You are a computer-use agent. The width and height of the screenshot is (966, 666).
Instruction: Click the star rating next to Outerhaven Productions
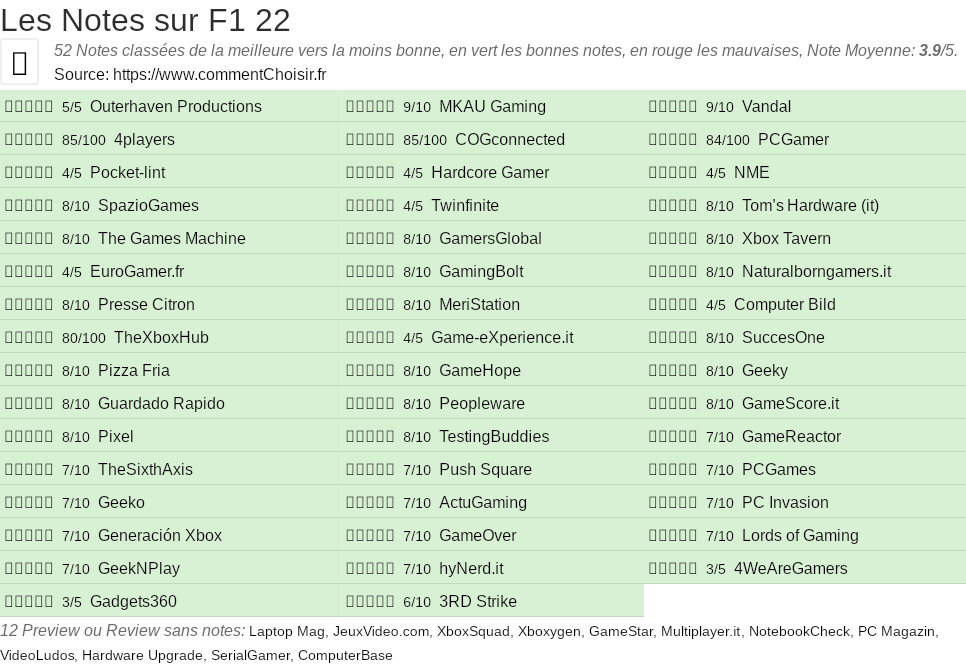(x=29, y=107)
